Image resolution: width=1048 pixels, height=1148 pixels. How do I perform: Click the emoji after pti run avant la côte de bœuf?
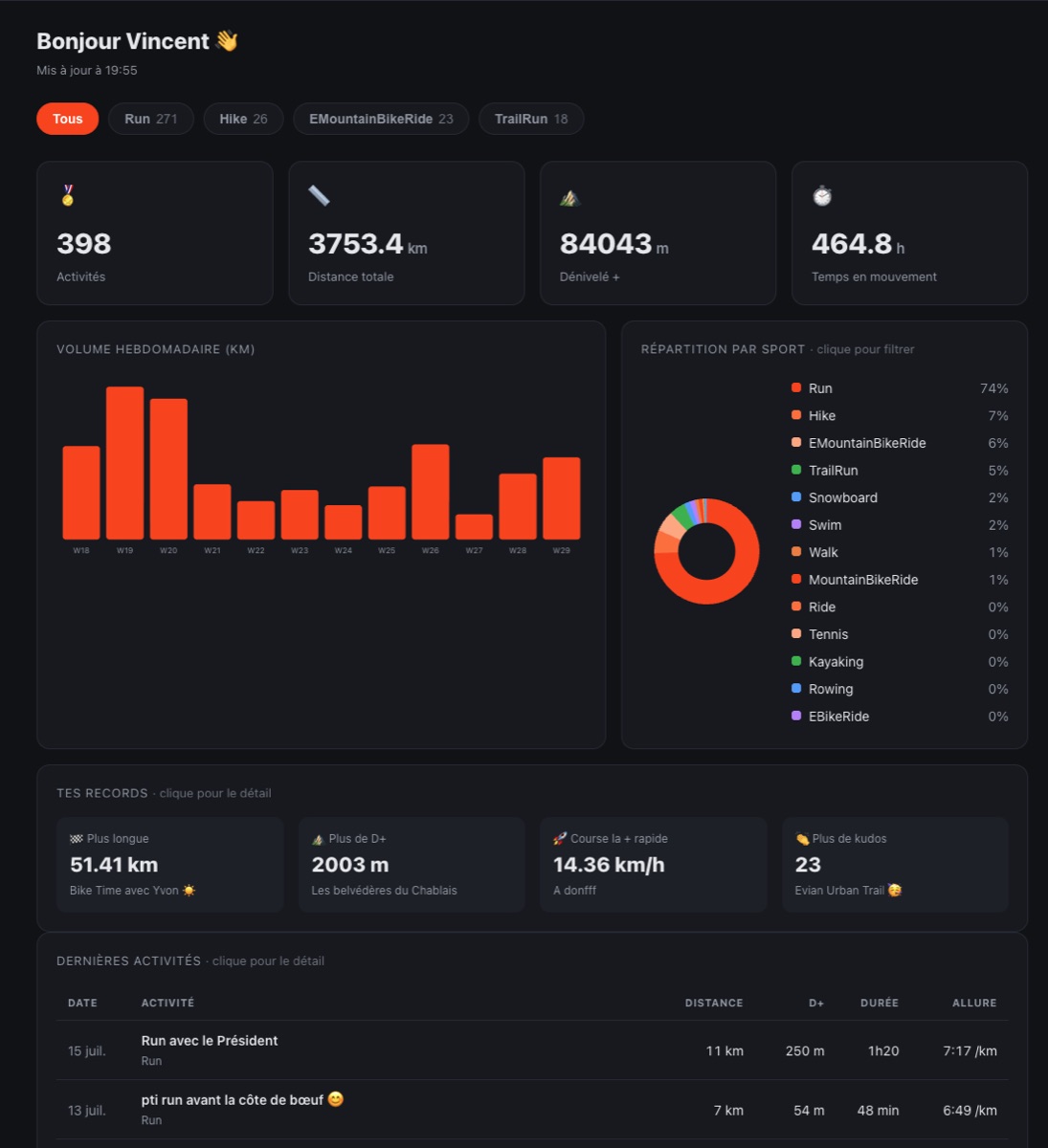coord(335,1099)
